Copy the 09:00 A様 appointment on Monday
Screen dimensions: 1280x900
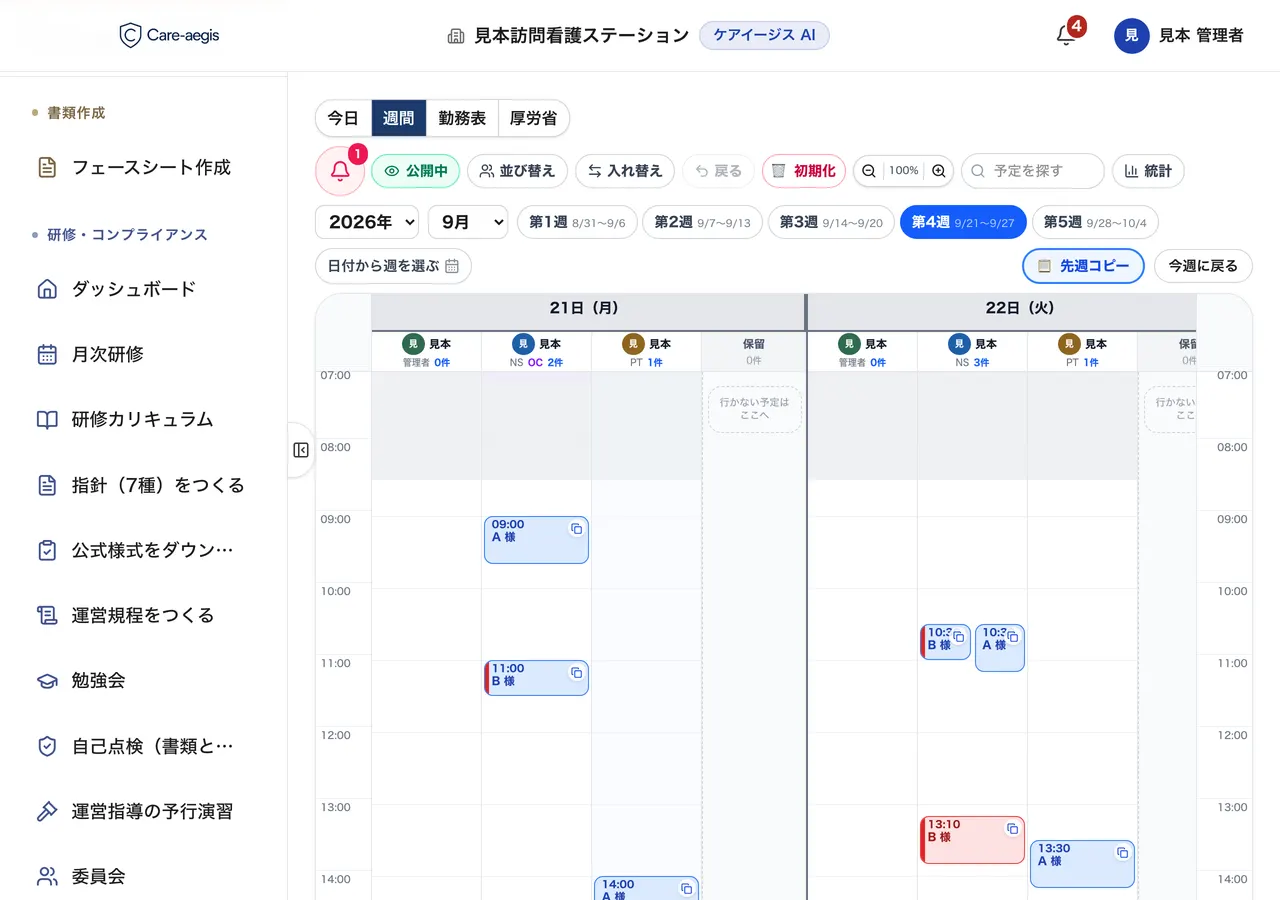click(576, 529)
